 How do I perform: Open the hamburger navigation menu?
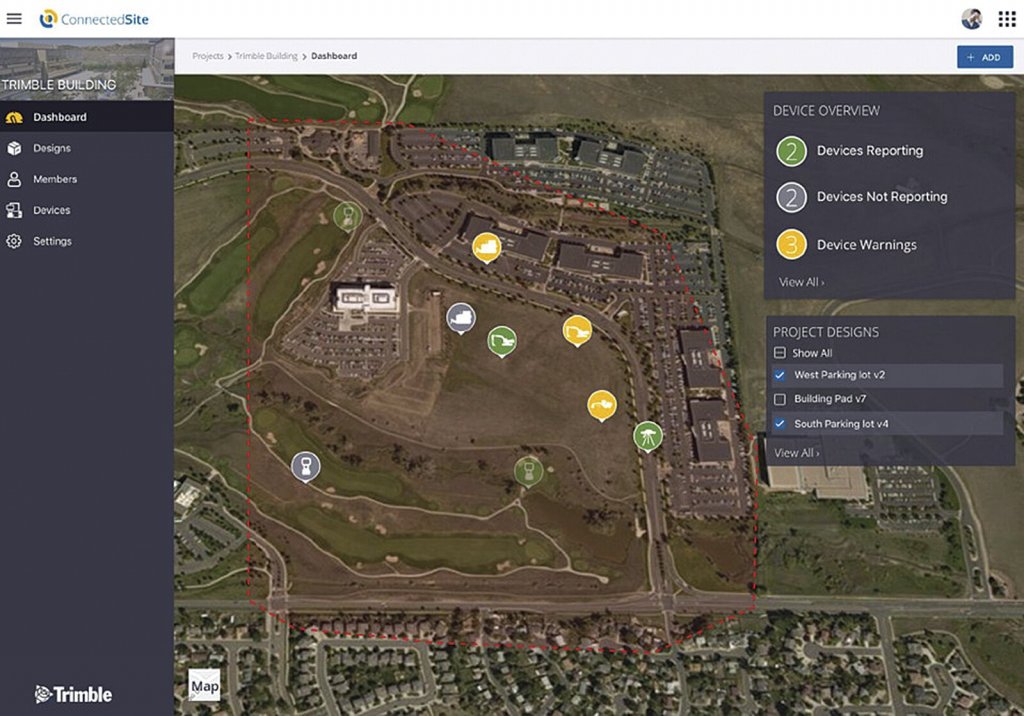pyautogui.click(x=14, y=18)
